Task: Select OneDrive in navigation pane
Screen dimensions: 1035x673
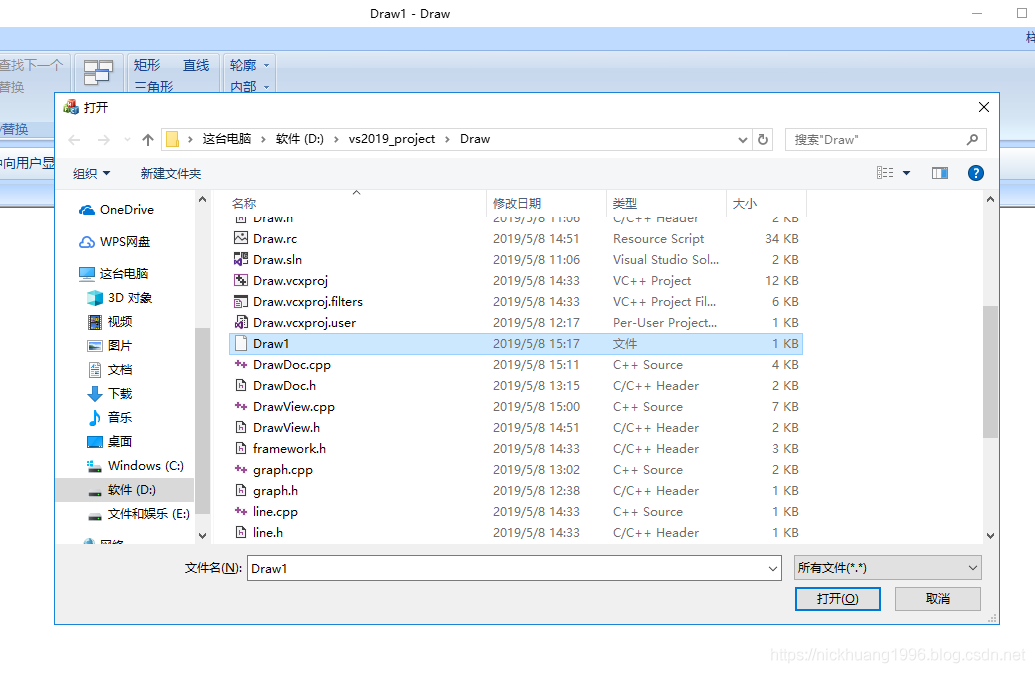Action: pos(127,210)
